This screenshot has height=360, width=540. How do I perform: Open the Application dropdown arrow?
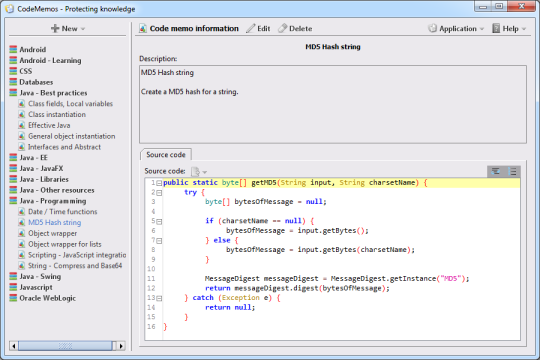[x=481, y=29]
